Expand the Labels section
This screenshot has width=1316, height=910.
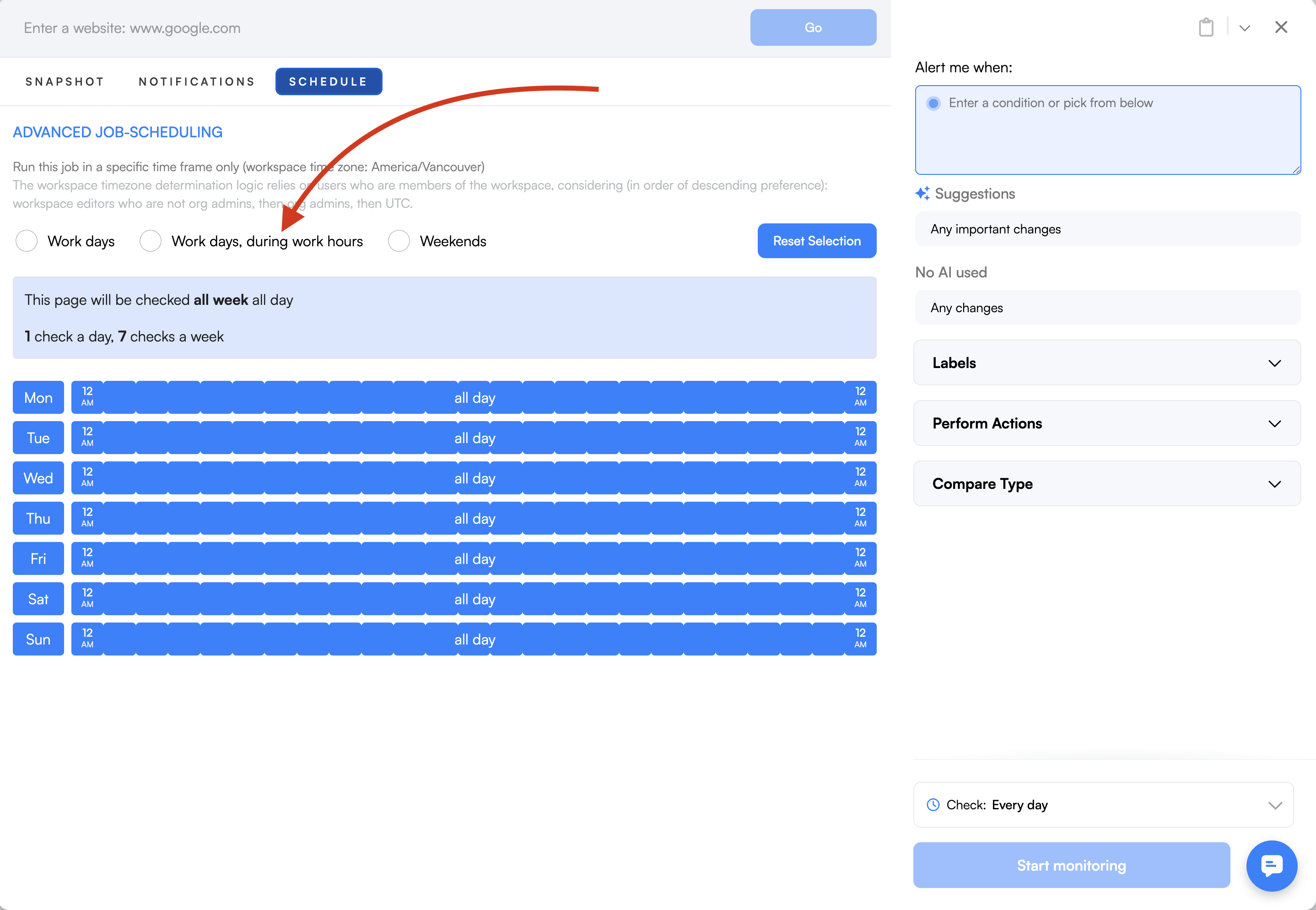pyautogui.click(x=1106, y=363)
